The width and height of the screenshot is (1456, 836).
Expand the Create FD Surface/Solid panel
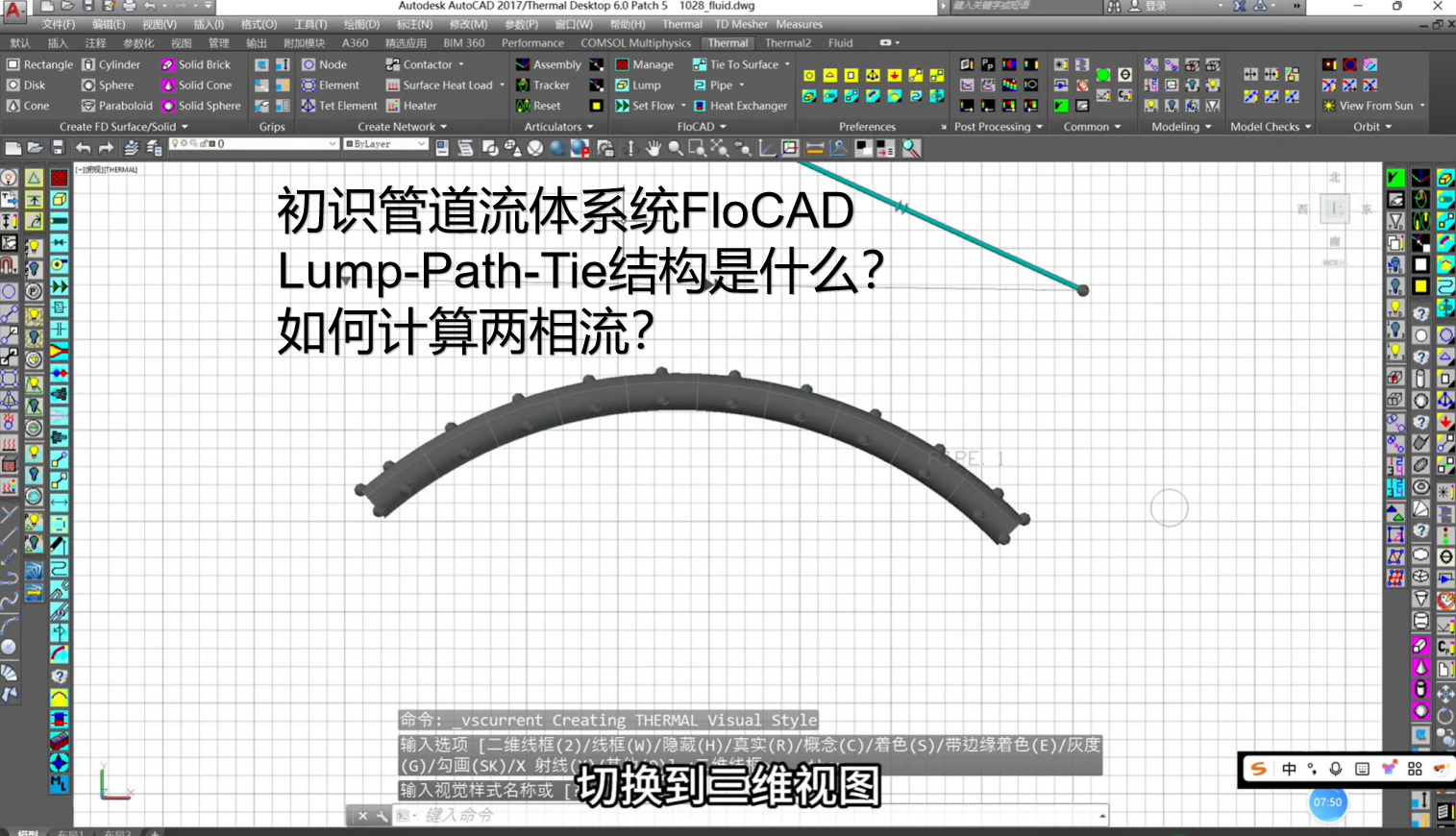(x=124, y=127)
